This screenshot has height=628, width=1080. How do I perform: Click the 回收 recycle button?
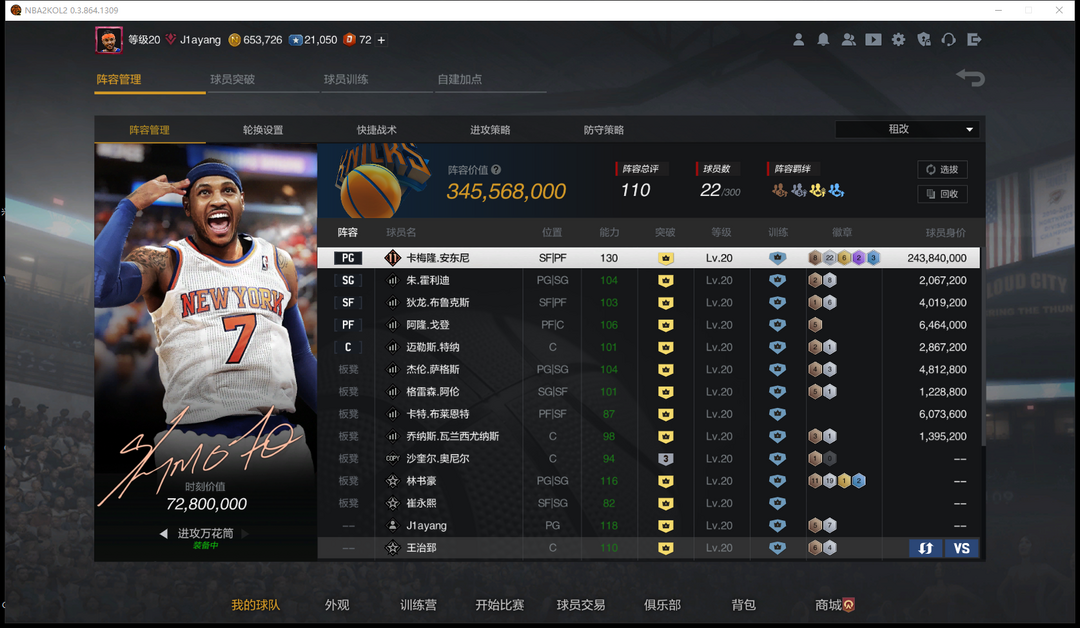tap(942, 194)
